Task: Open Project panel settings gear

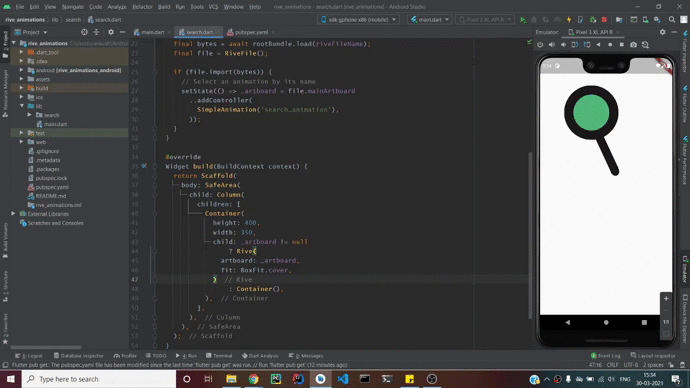Action: 111,32
